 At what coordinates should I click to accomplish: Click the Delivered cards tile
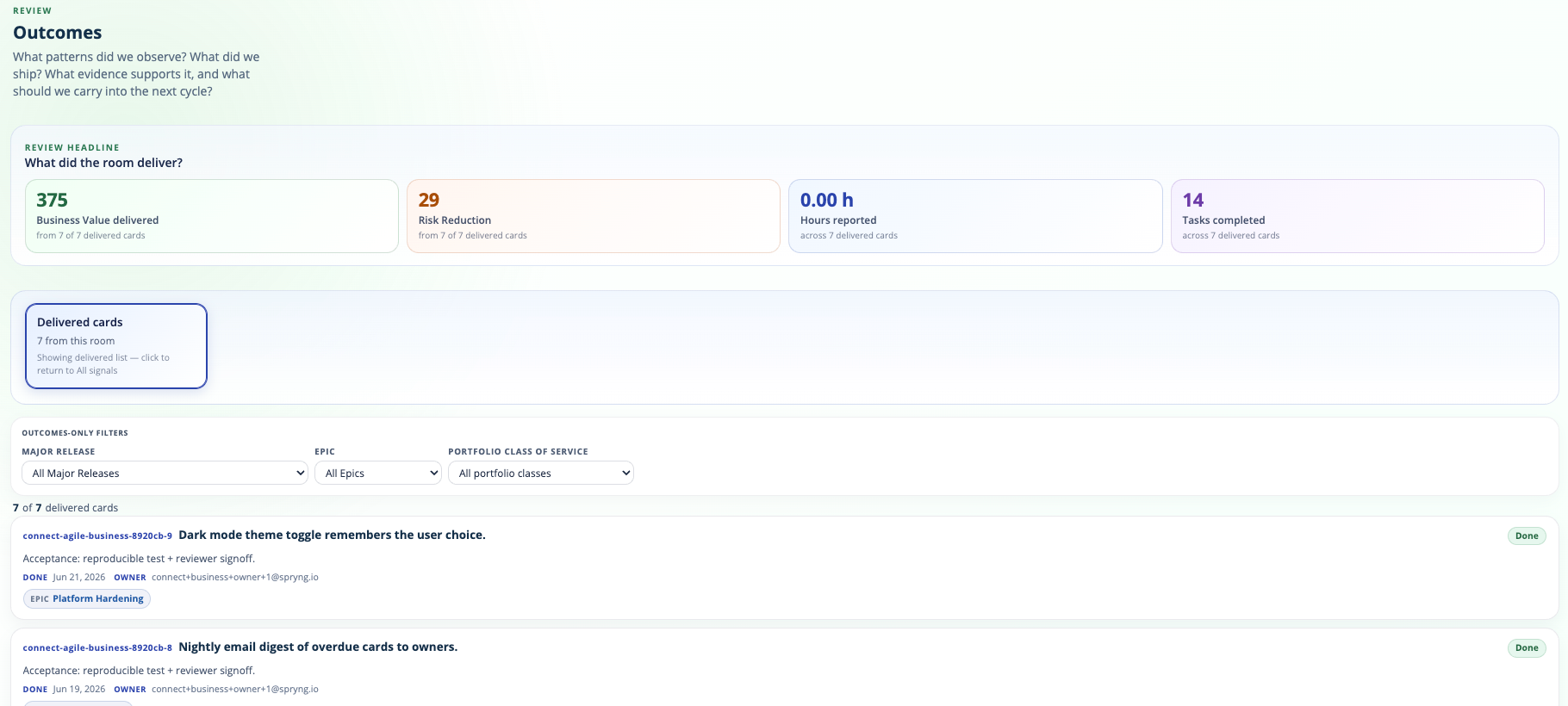[x=116, y=346]
